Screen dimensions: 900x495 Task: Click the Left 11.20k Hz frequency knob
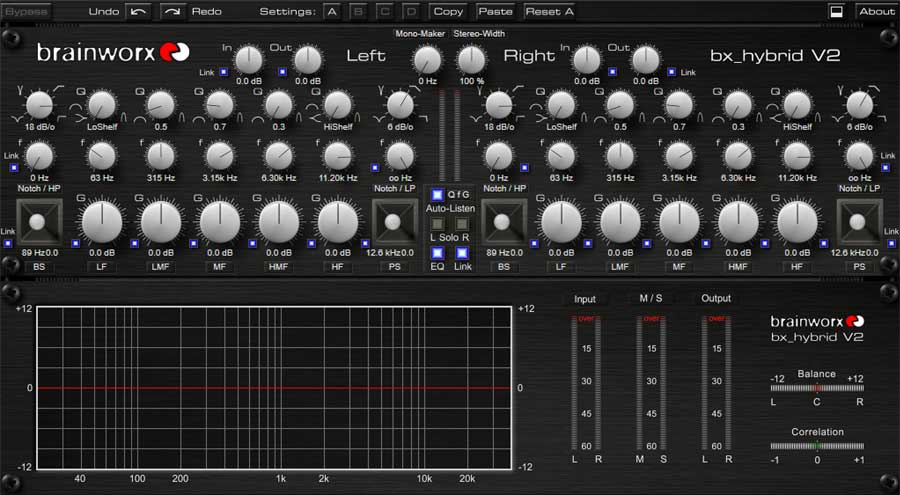(x=338, y=156)
